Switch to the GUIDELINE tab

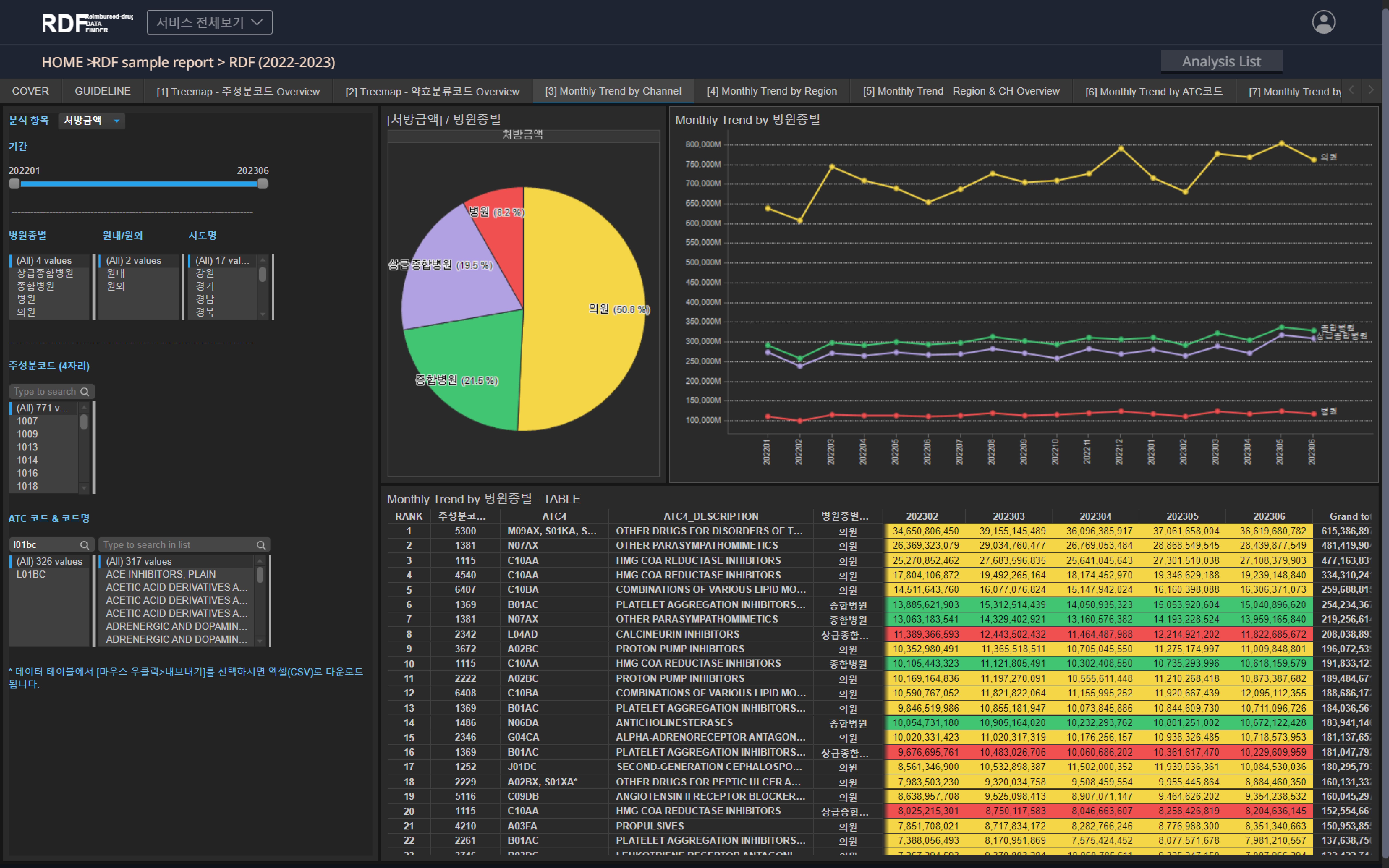[x=103, y=91]
